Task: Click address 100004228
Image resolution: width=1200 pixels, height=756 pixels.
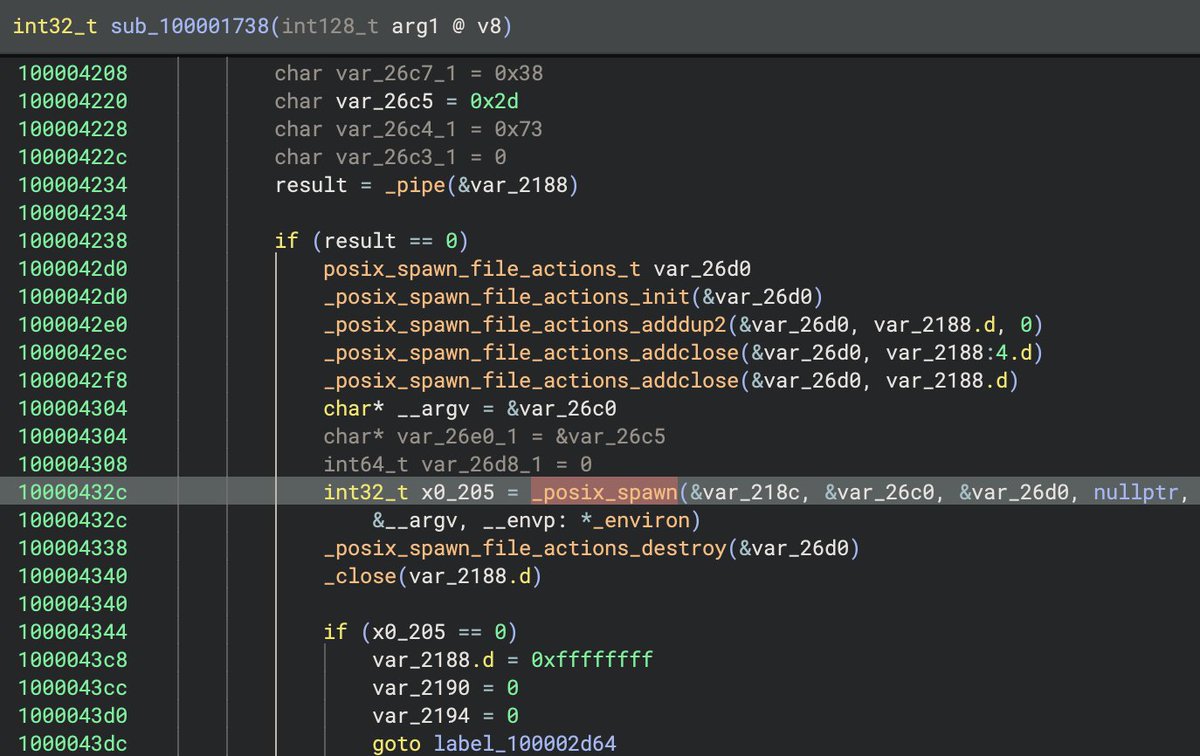Action: click(72, 129)
